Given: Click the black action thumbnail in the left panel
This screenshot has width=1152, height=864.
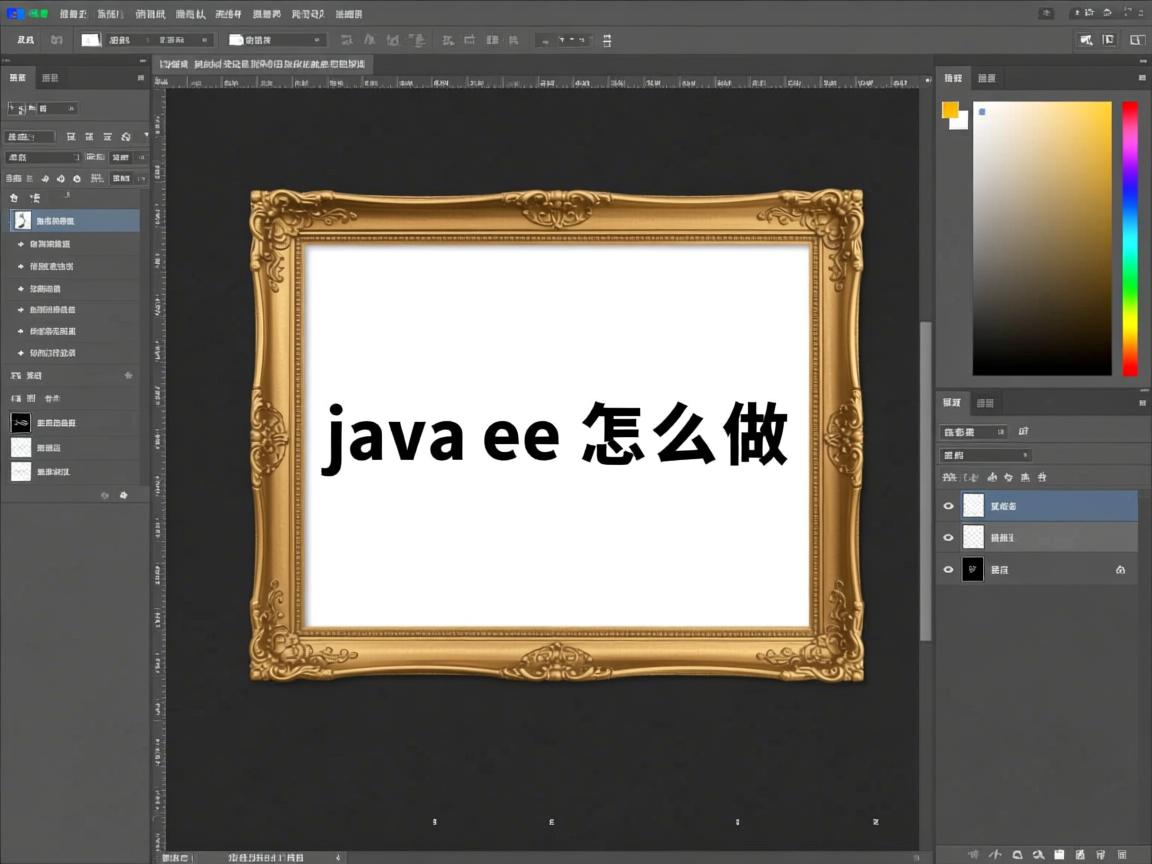Looking at the screenshot, I should [21, 422].
